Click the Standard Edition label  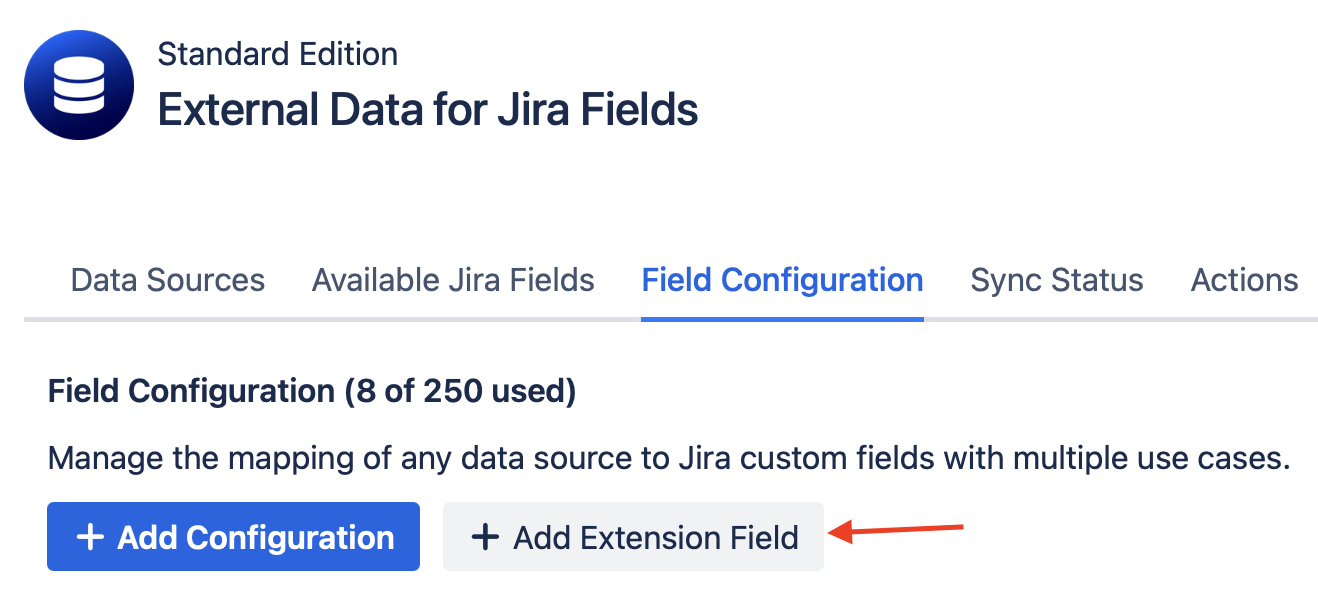278,54
